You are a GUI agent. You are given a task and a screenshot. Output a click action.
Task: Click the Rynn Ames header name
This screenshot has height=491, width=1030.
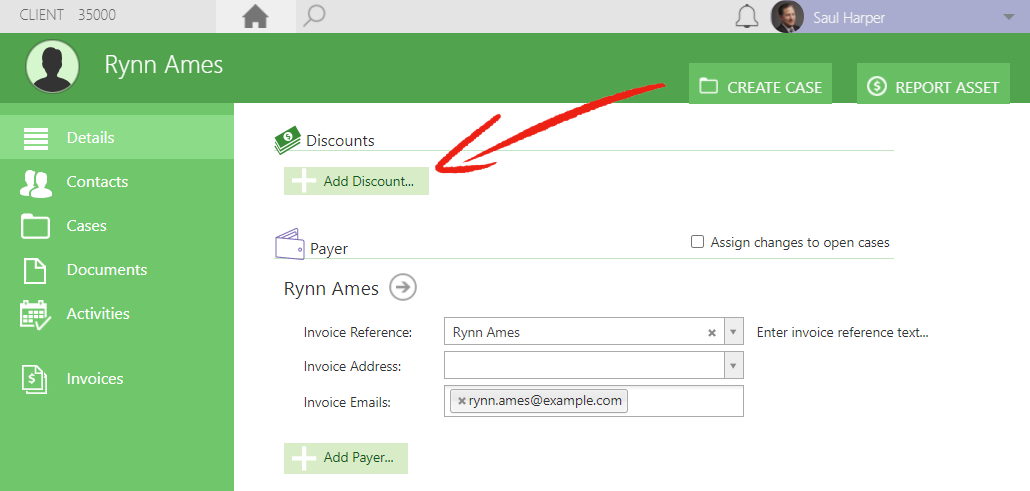pyautogui.click(x=164, y=64)
